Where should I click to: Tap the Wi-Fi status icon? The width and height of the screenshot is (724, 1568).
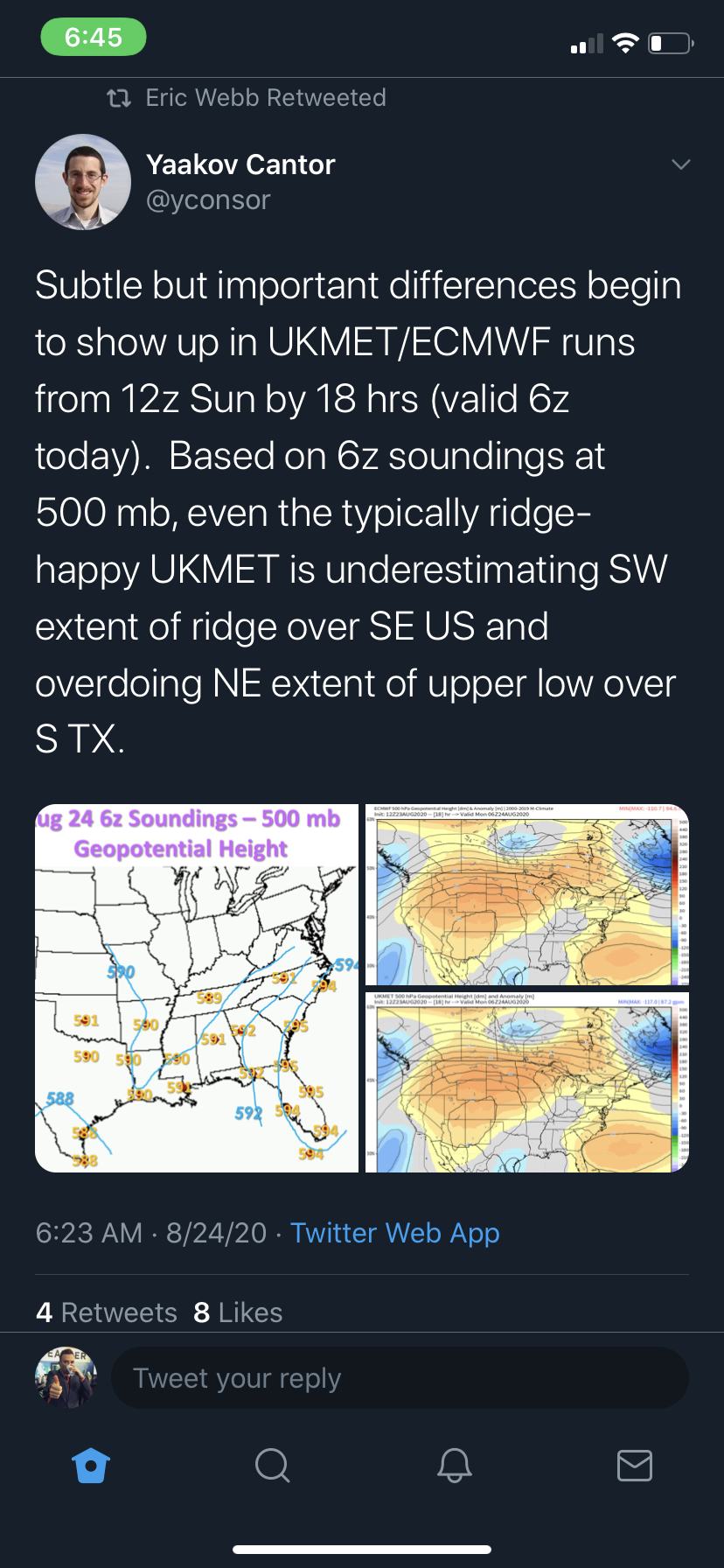pyautogui.click(x=625, y=43)
